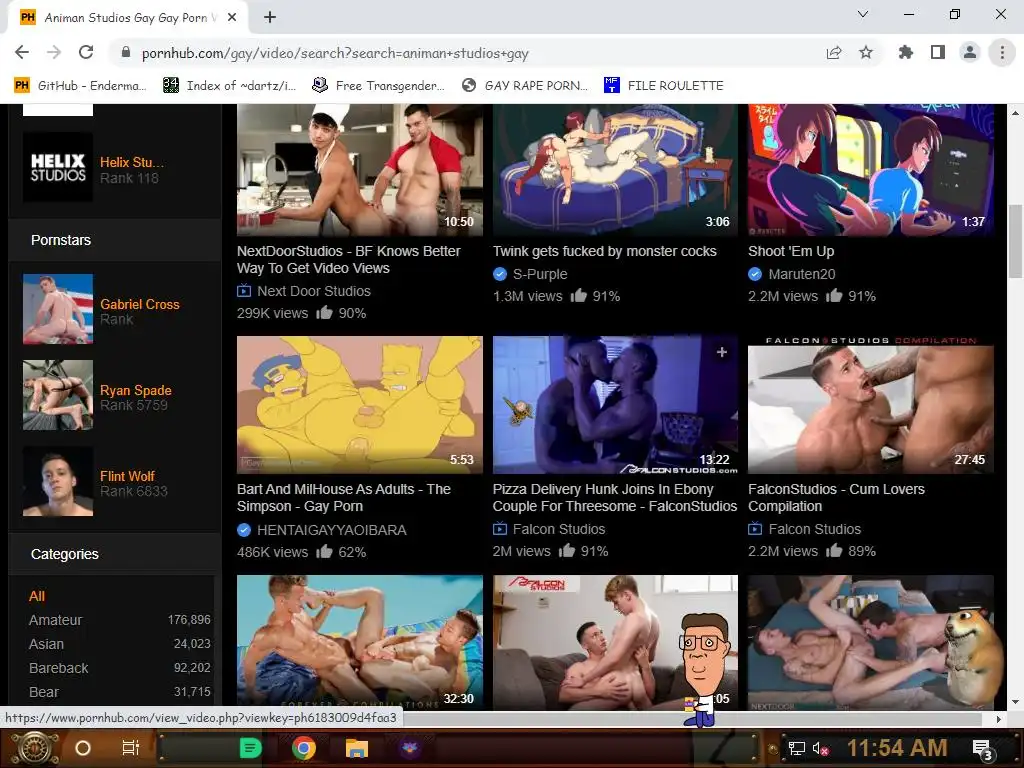The height and width of the screenshot is (768, 1024).
Task: Open the FILE ROULETTE bookmark
Action: coord(664,86)
